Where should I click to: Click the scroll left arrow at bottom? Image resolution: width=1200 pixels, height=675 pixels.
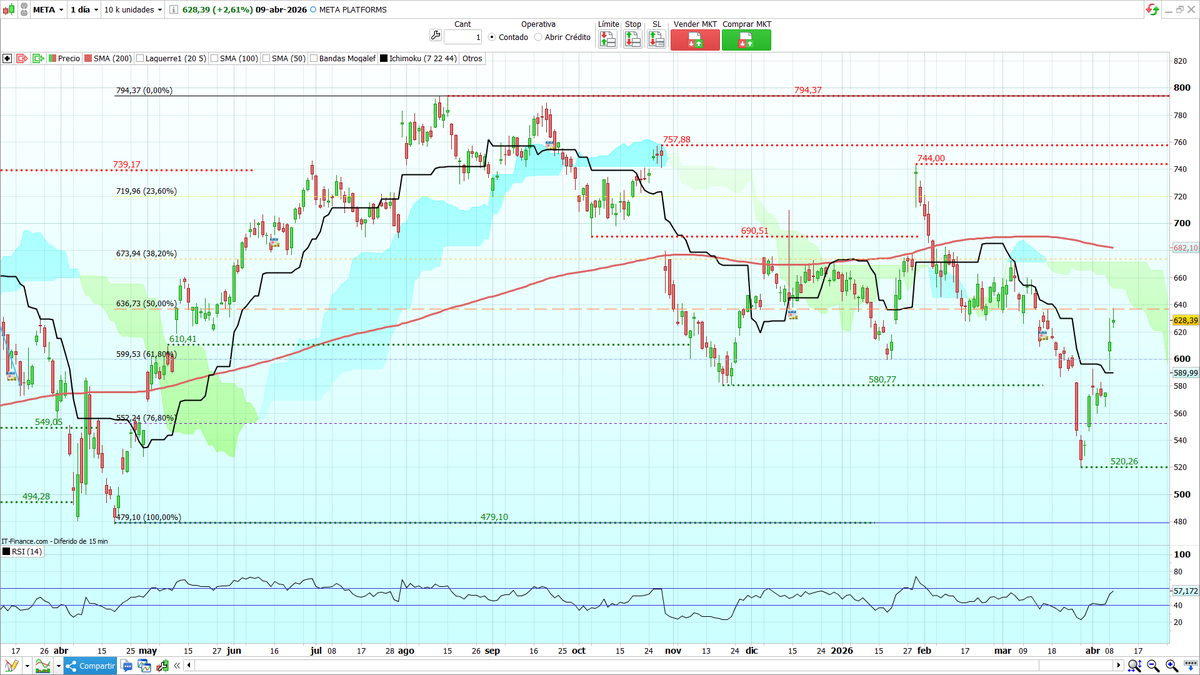tap(190, 665)
